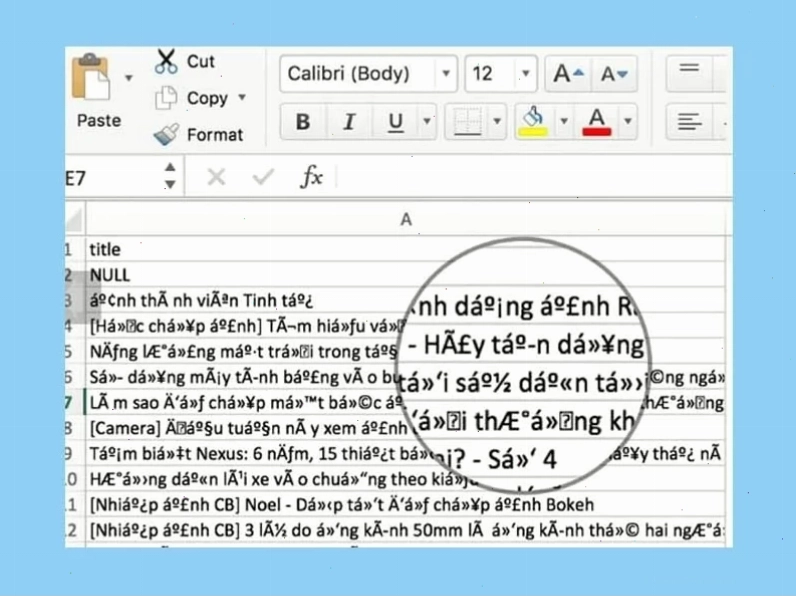
Task: Click the Cut scissors icon
Action: (x=166, y=62)
